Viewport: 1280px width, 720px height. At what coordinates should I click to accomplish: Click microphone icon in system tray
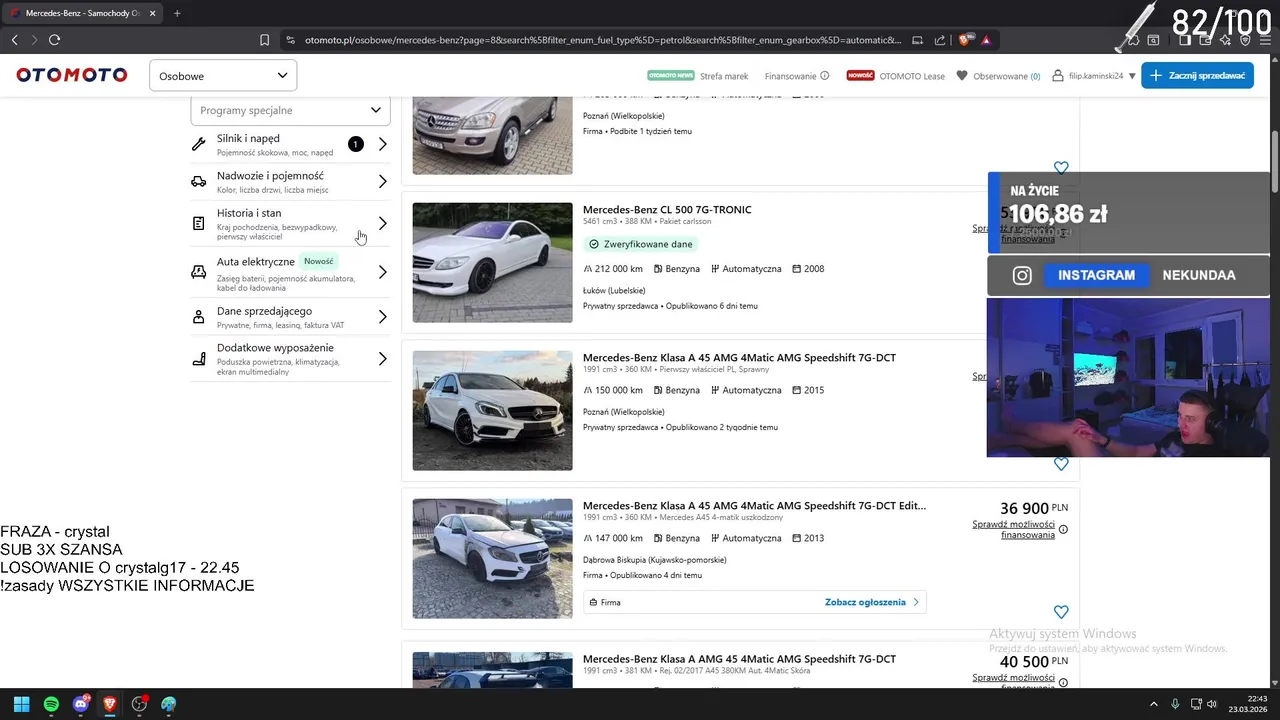pyautogui.click(x=1175, y=704)
